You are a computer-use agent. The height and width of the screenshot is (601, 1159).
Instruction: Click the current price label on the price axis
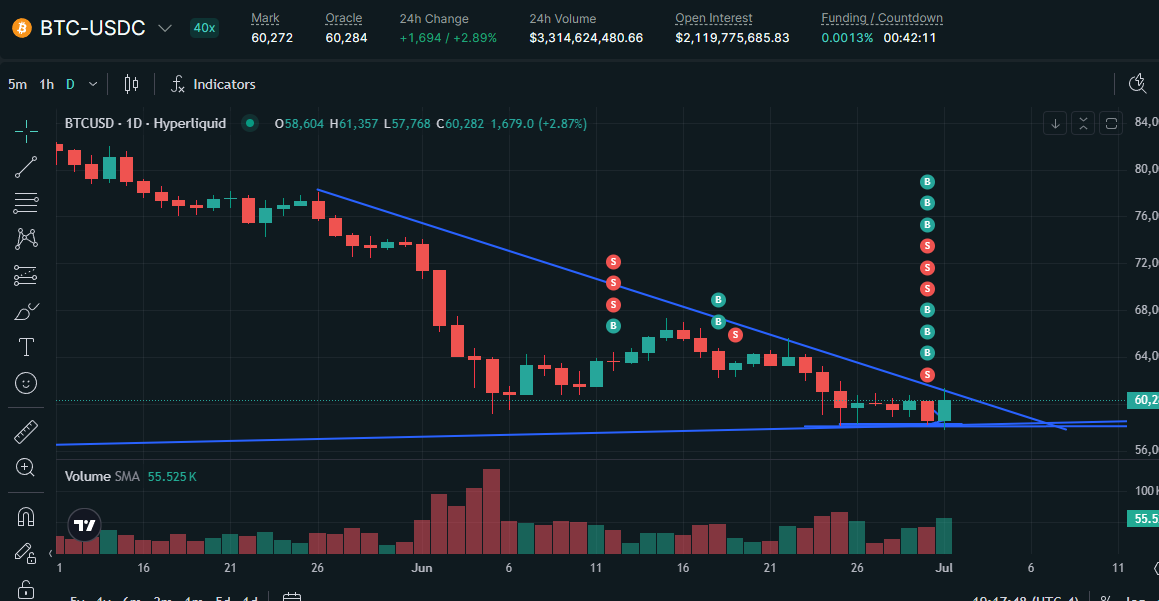pyautogui.click(x=1143, y=400)
